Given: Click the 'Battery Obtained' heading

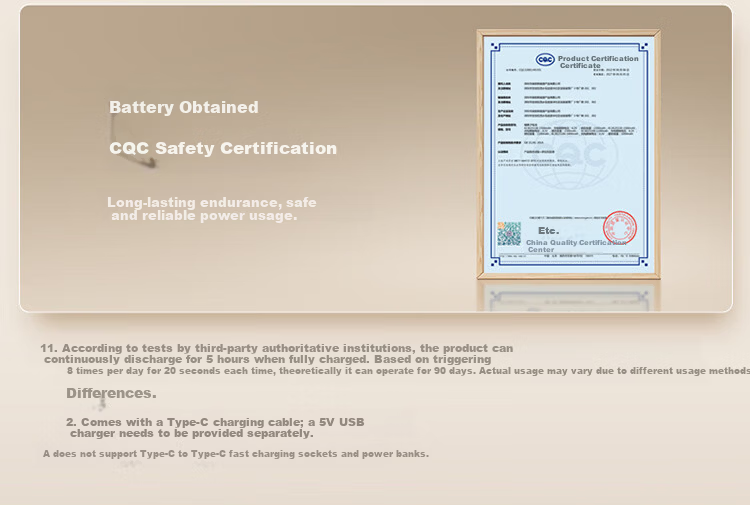Looking at the screenshot, I should [x=184, y=107].
